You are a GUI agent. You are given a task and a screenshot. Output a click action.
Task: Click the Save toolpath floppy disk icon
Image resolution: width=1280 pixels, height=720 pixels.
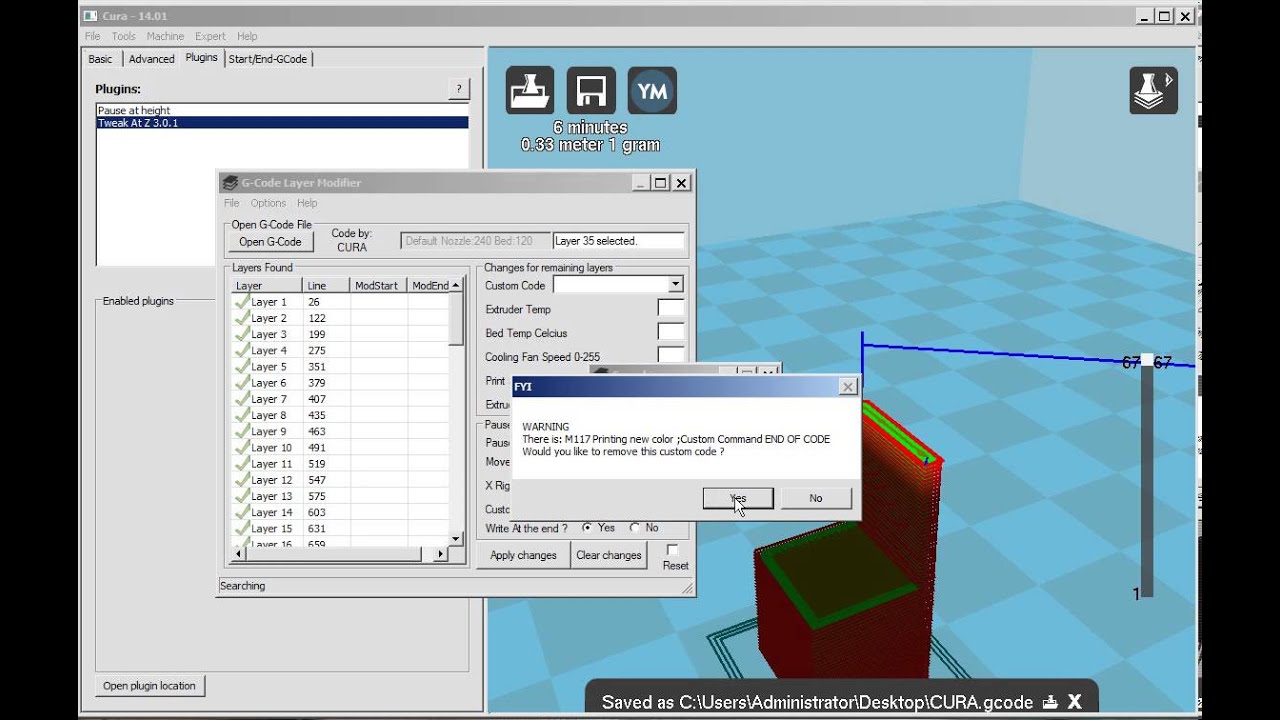pos(591,91)
